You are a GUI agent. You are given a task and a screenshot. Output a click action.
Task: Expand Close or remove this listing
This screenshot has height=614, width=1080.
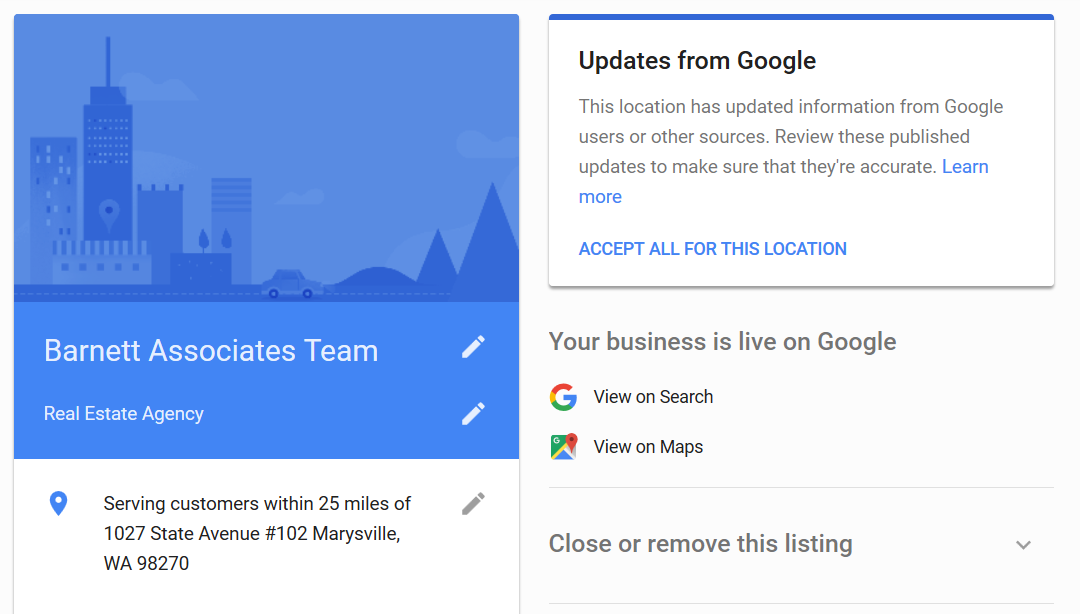pyautogui.click(x=801, y=544)
